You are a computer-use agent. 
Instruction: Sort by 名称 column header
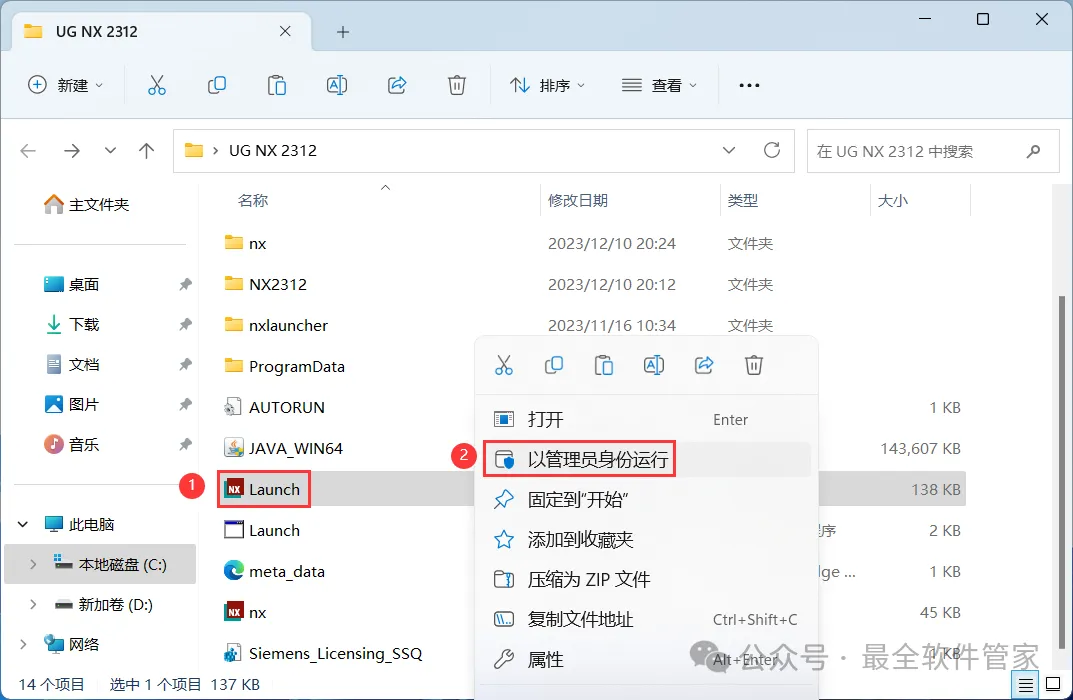[253, 200]
